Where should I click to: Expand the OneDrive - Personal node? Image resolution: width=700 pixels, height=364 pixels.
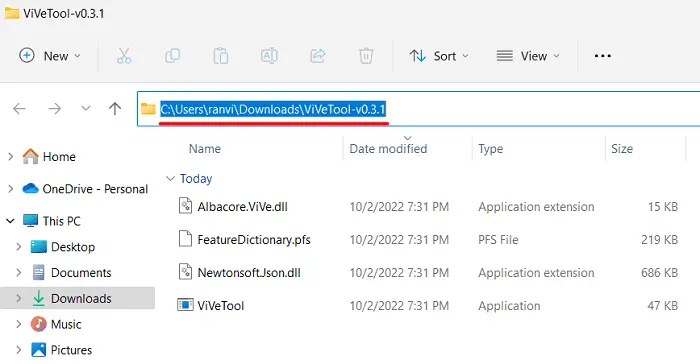(x=11, y=189)
